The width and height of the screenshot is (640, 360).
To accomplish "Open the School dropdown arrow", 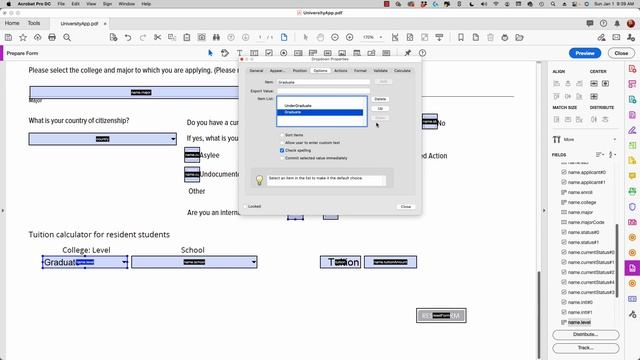I will pos(254,262).
